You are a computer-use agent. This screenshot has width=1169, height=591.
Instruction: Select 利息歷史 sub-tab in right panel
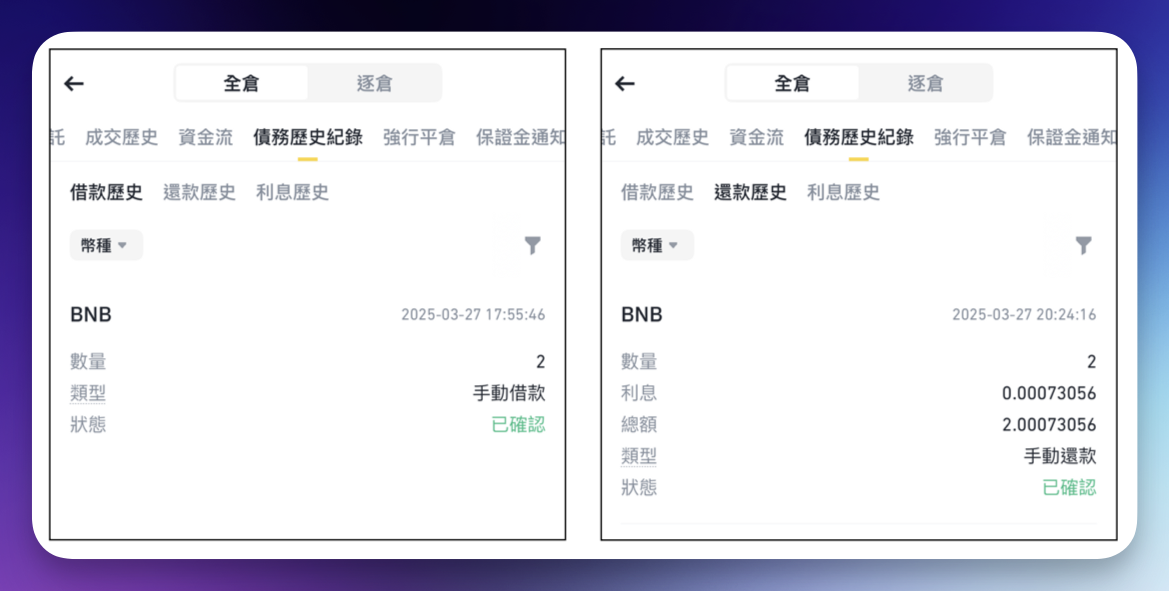(843, 192)
